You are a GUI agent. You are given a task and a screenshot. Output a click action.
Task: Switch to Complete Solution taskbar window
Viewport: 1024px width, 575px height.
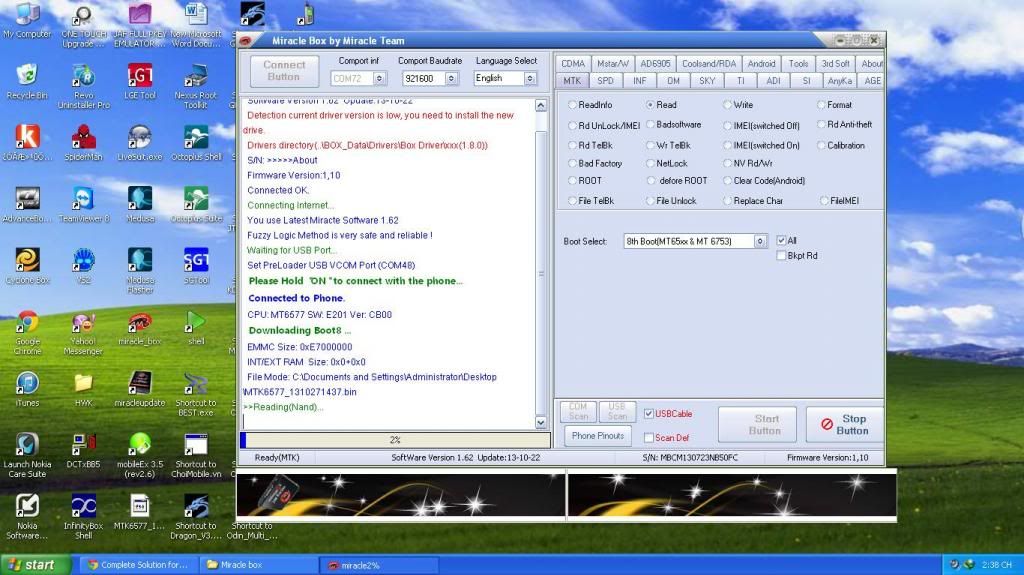[x=138, y=565]
